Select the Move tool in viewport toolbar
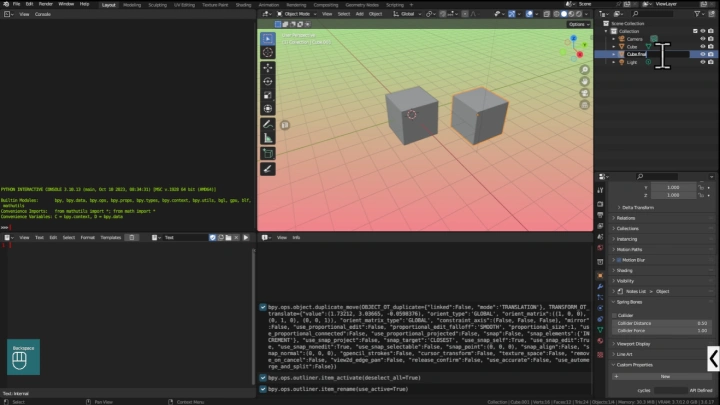 coord(268,66)
